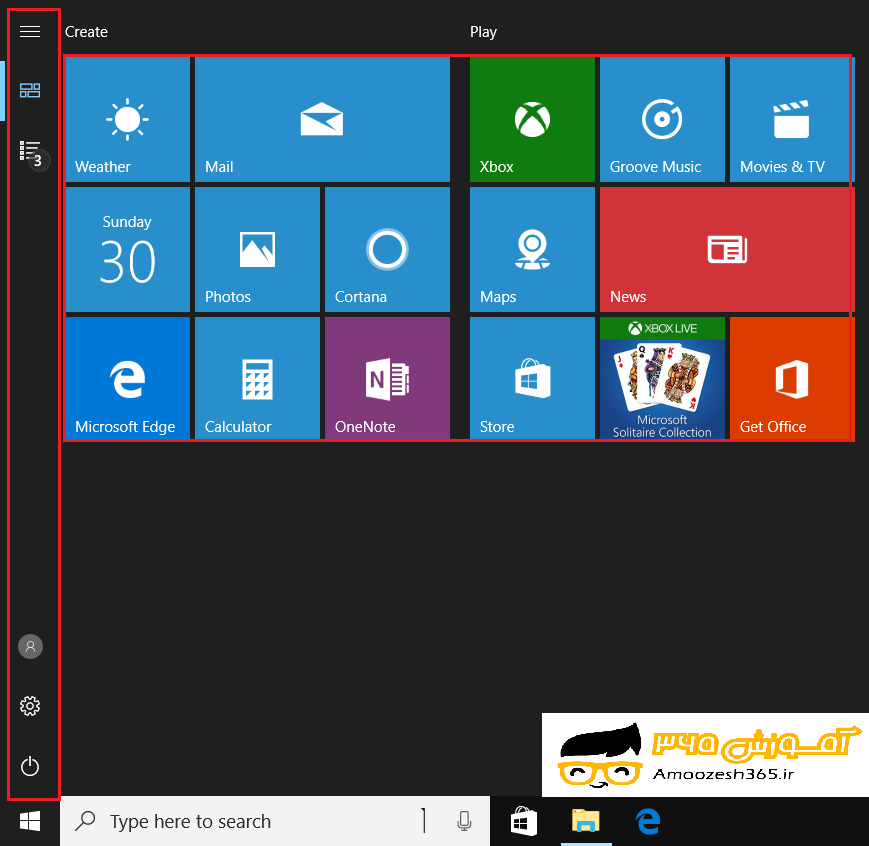This screenshot has width=869, height=846.
Task: Open the Calendar tile showing Sunday 30
Action: coord(127,249)
